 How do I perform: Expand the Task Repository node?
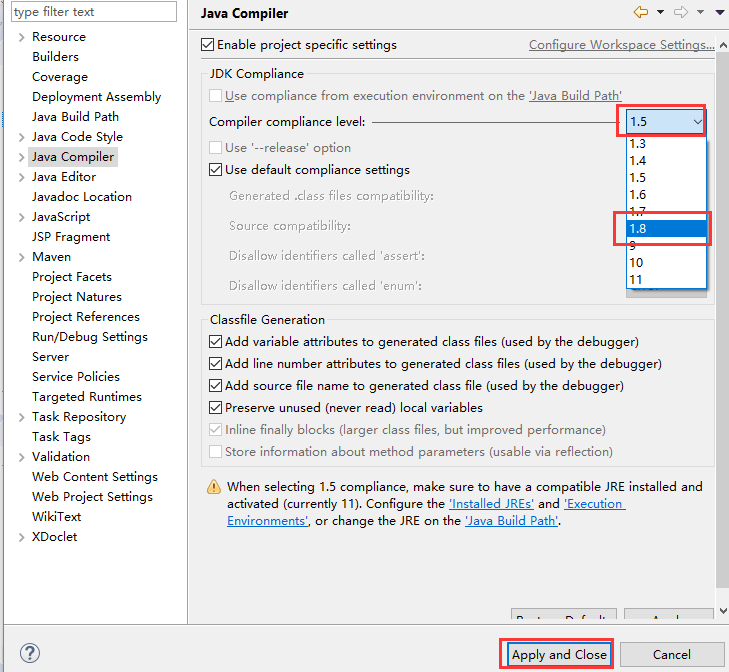pyautogui.click(x=21, y=417)
